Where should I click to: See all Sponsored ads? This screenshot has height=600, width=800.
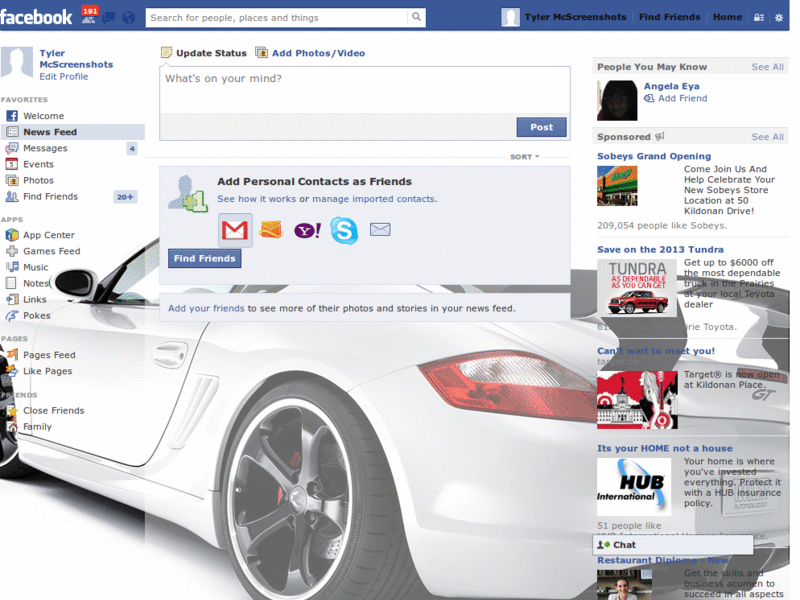[x=767, y=137]
